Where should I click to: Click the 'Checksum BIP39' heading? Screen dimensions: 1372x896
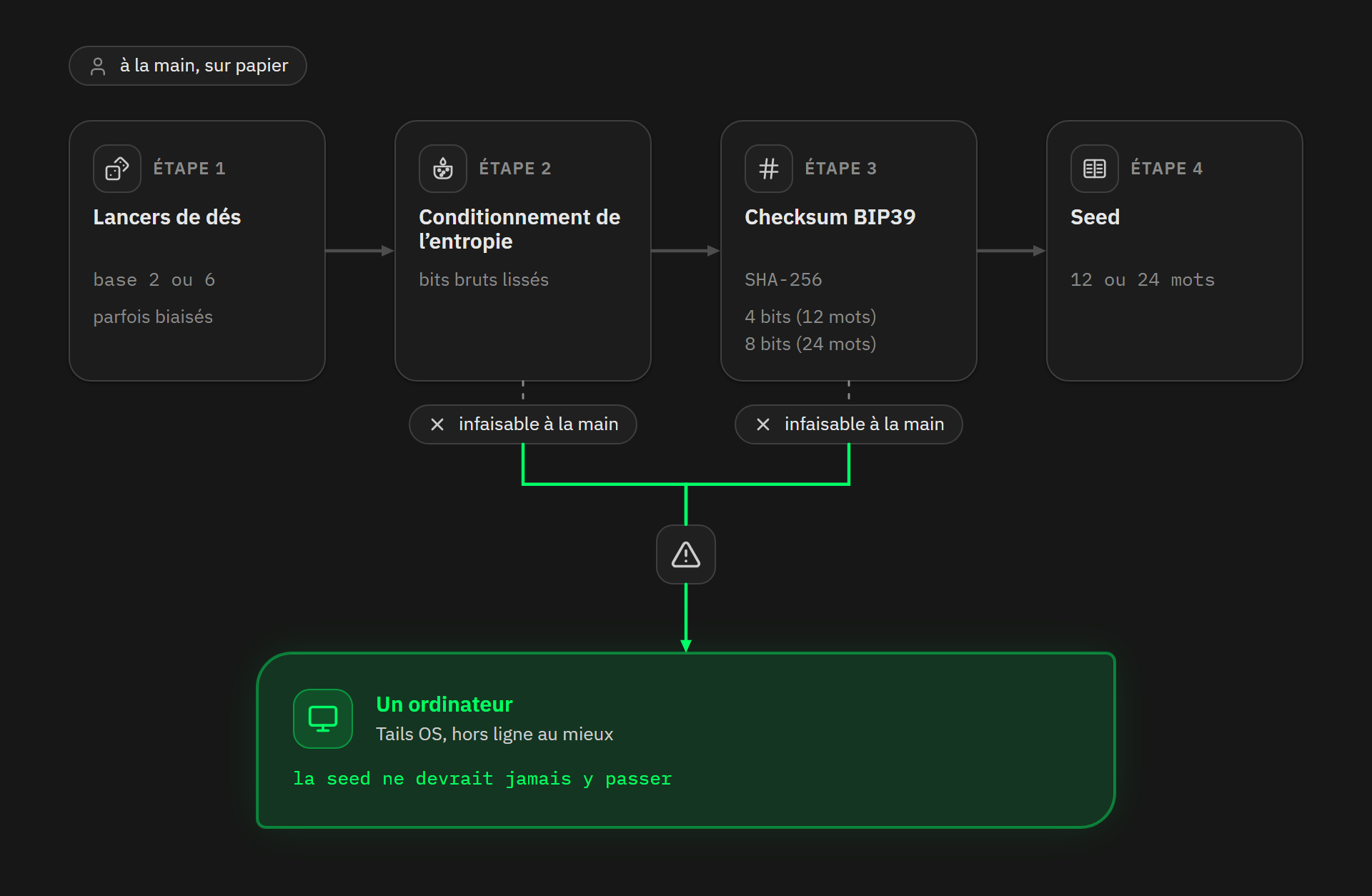tap(830, 217)
